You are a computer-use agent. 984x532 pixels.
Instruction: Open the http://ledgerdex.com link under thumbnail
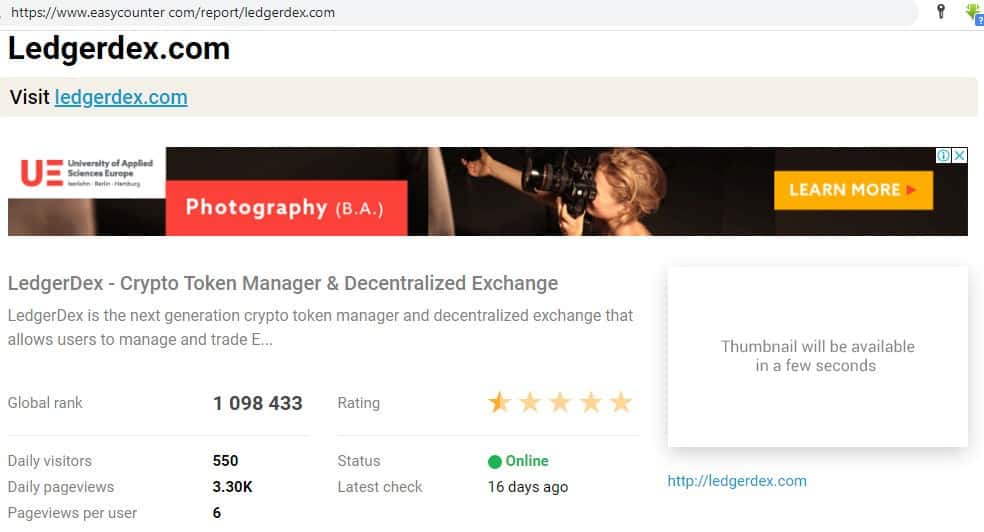(x=737, y=481)
